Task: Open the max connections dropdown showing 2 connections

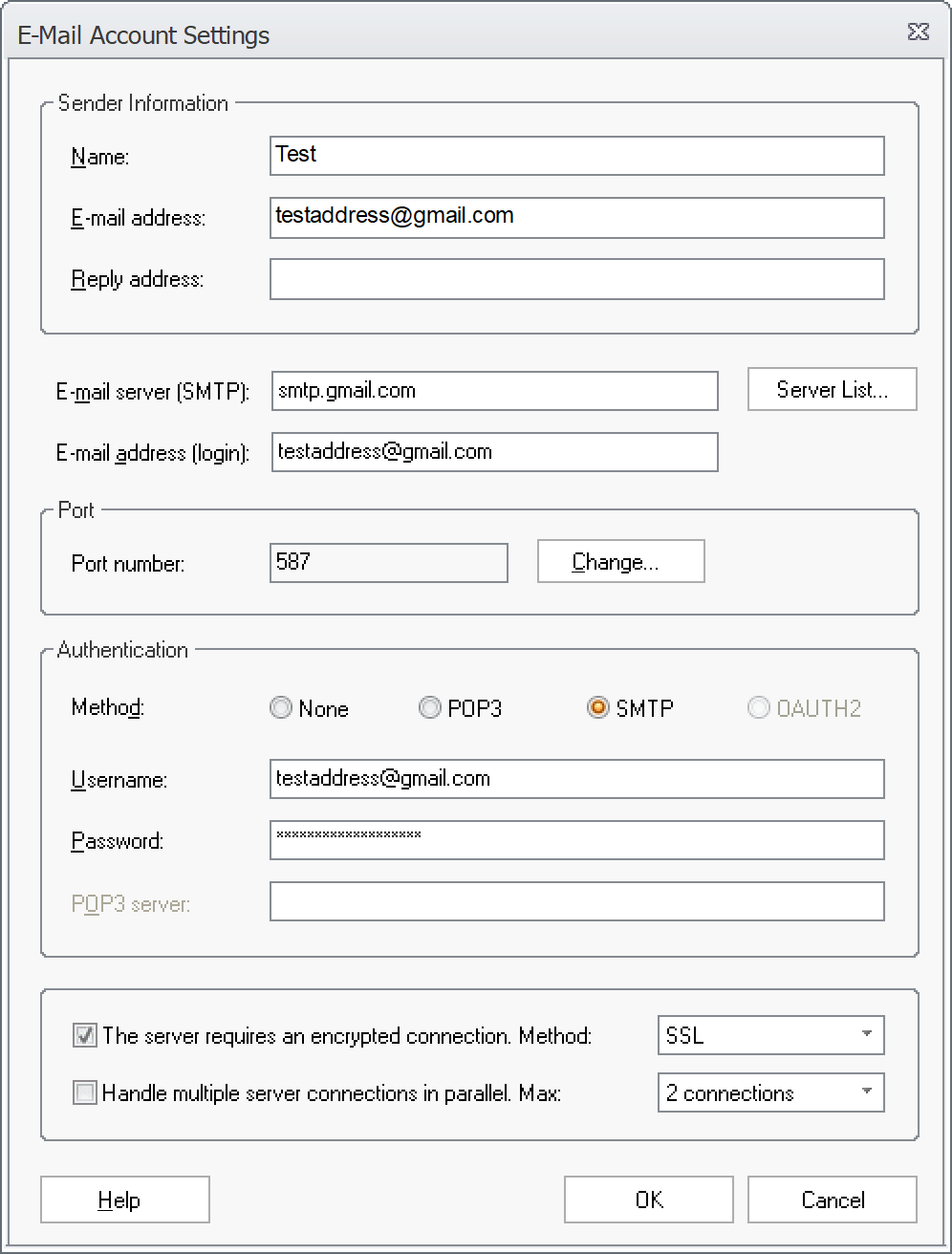Action: coord(770,1092)
